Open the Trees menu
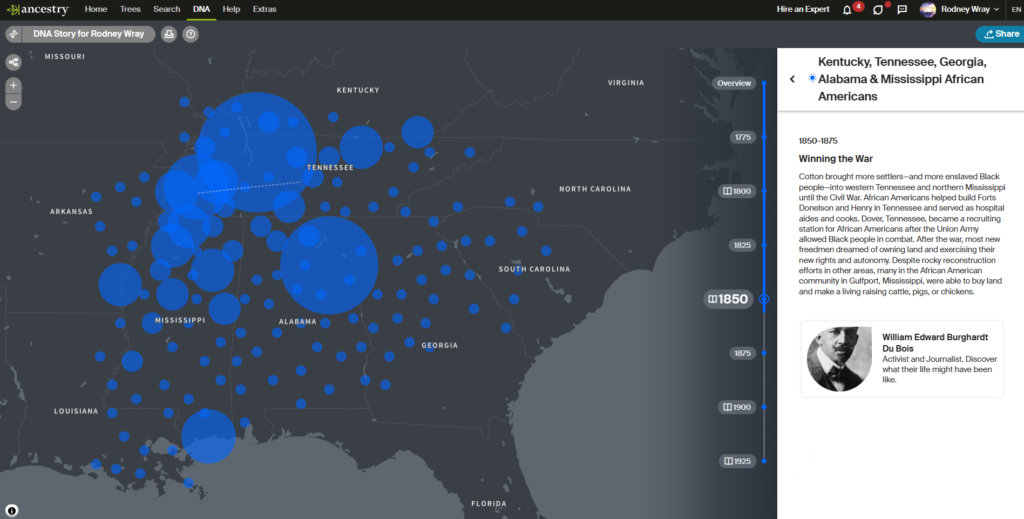Screen dimensions: 1024x519 coord(130,9)
